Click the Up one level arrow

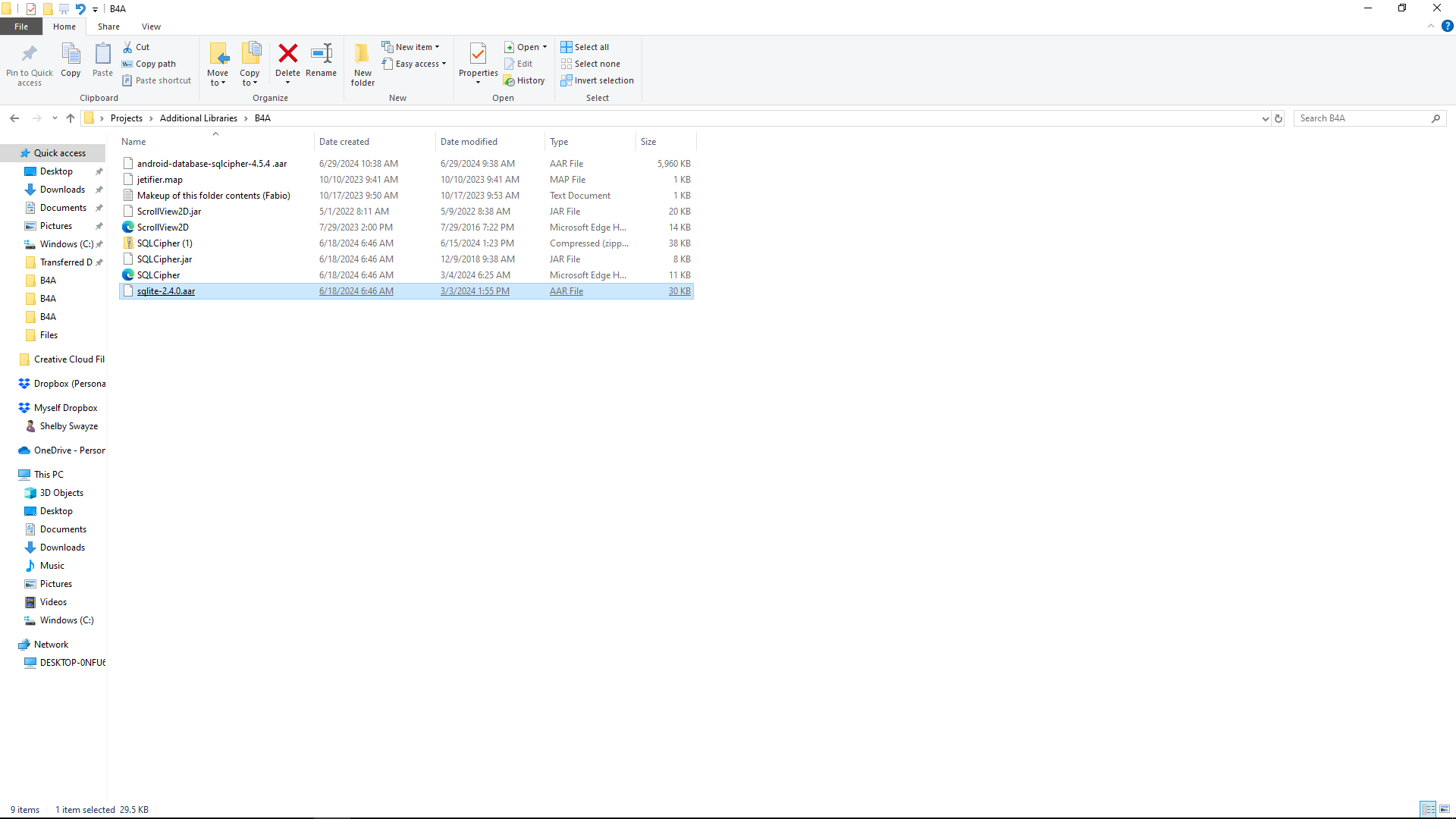point(71,118)
